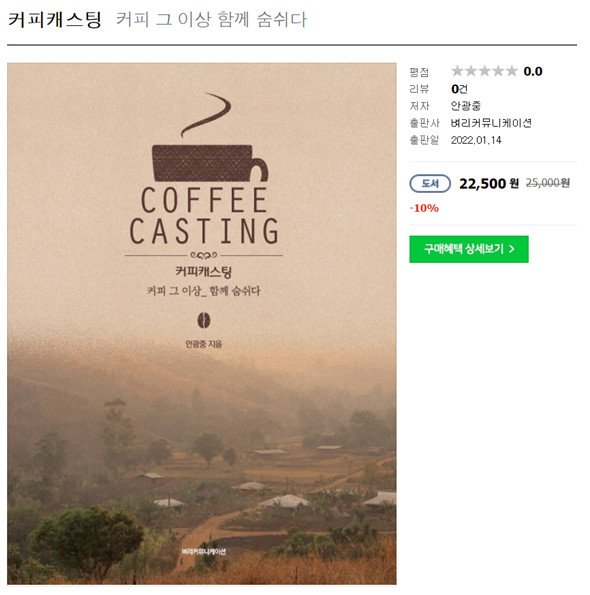Click the 0.0 rating score

(533, 71)
